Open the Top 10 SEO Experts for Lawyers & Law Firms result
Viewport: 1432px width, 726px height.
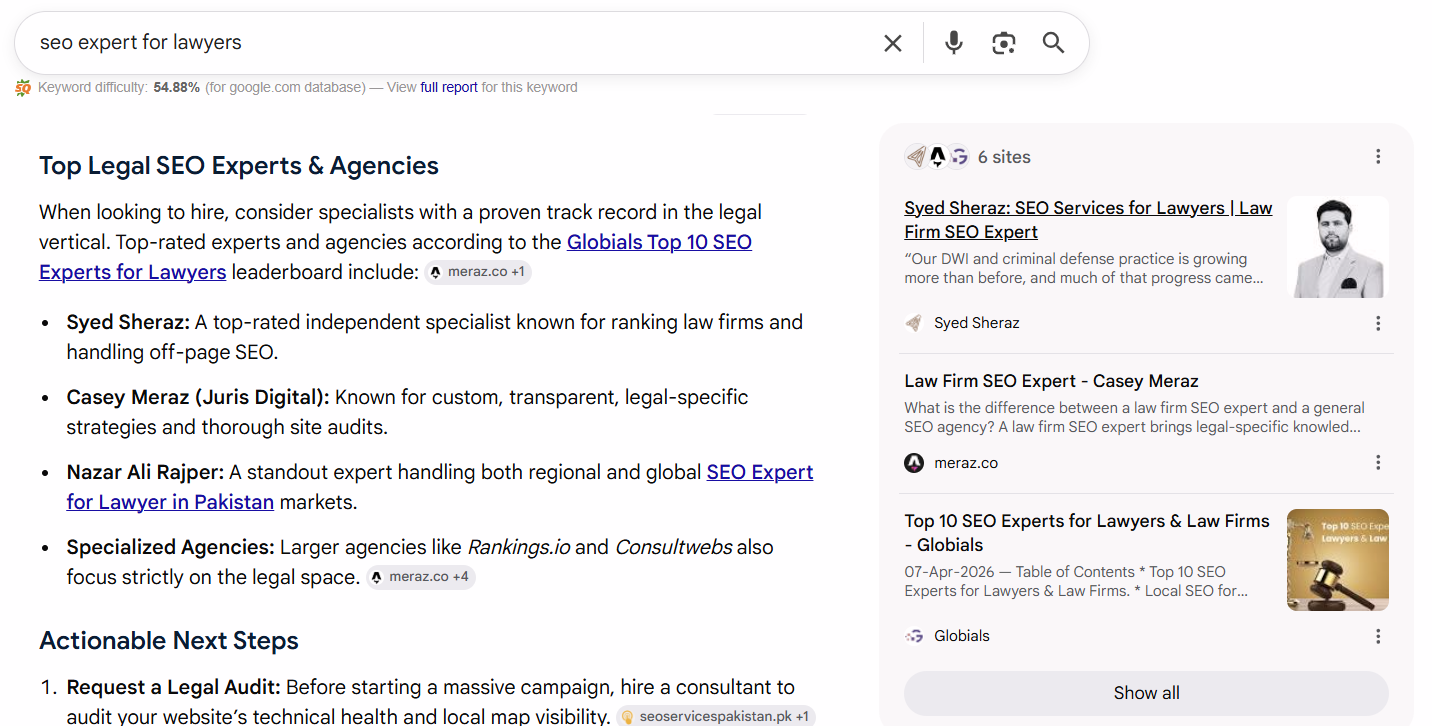(1087, 533)
